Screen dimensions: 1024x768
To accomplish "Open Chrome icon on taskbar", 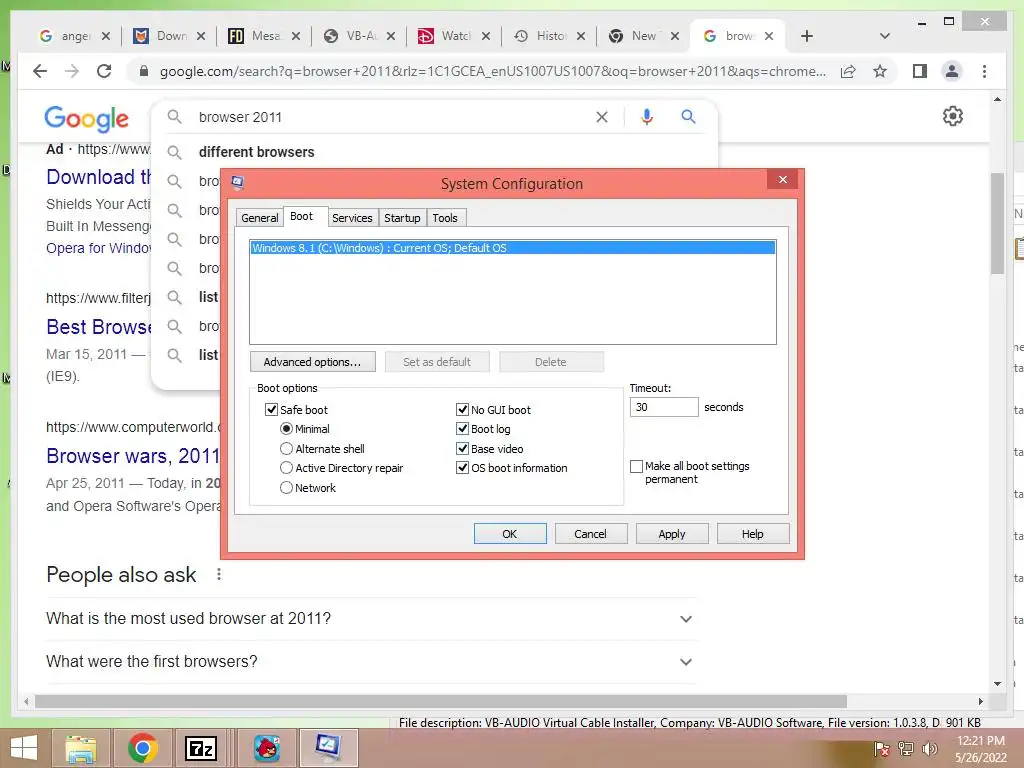I will (142, 748).
